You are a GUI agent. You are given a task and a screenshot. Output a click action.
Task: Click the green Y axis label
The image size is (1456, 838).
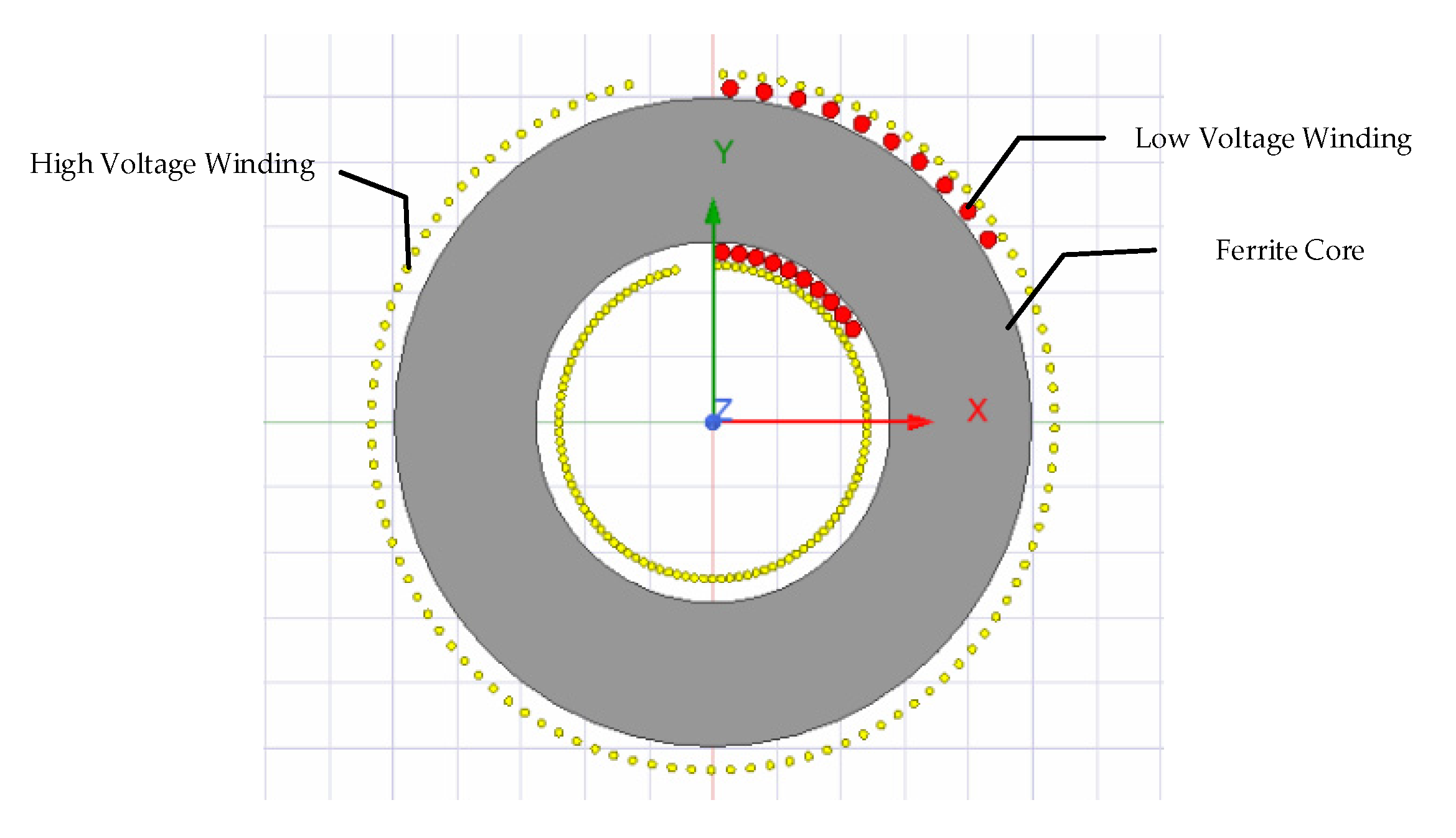(x=723, y=151)
